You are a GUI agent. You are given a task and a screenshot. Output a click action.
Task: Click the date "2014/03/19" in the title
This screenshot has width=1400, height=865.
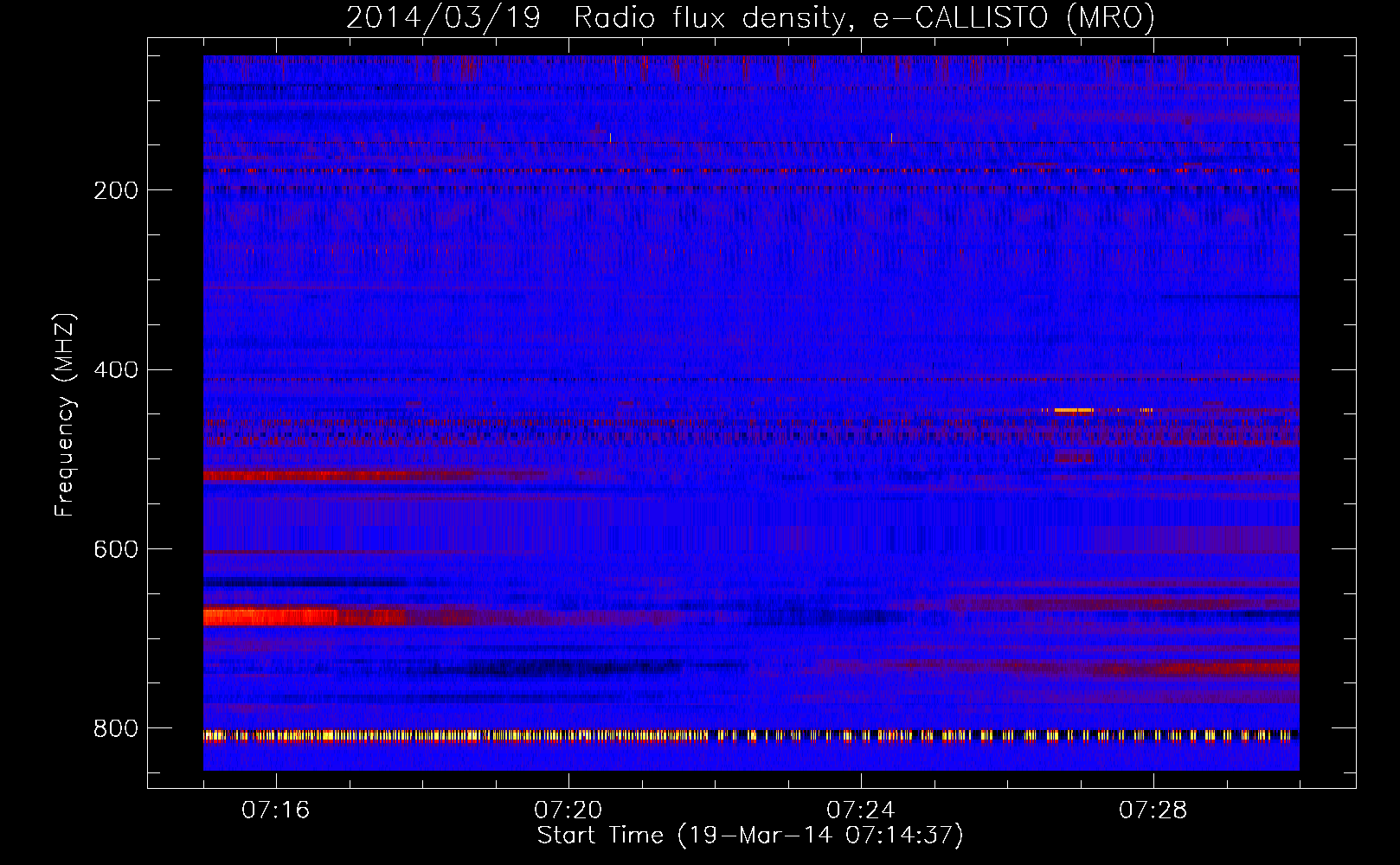(x=443, y=17)
